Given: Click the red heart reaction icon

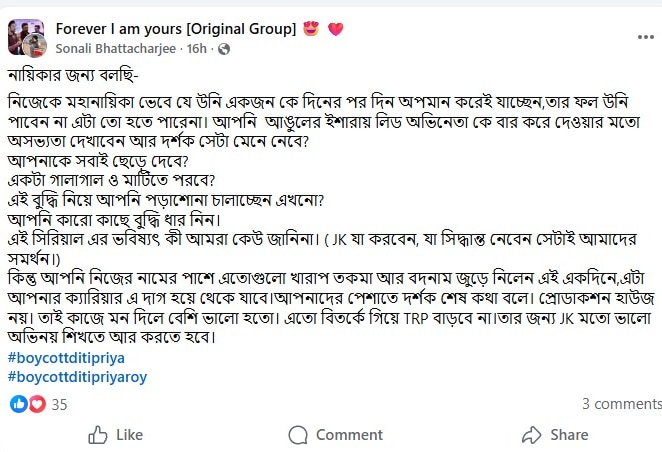Looking at the screenshot, I should pos(36,404).
